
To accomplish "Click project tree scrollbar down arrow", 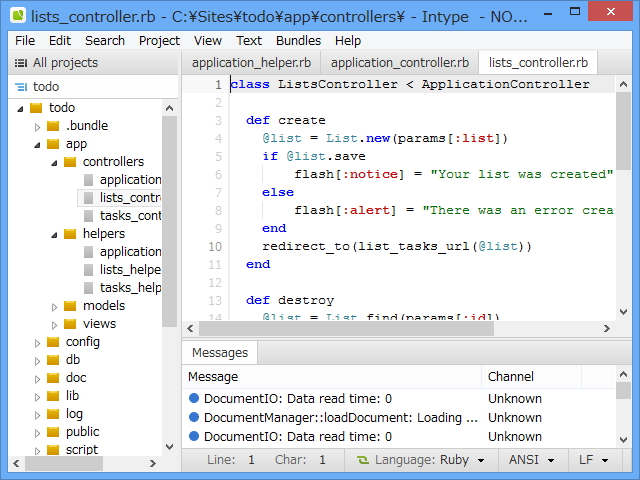I will [x=169, y=447].
